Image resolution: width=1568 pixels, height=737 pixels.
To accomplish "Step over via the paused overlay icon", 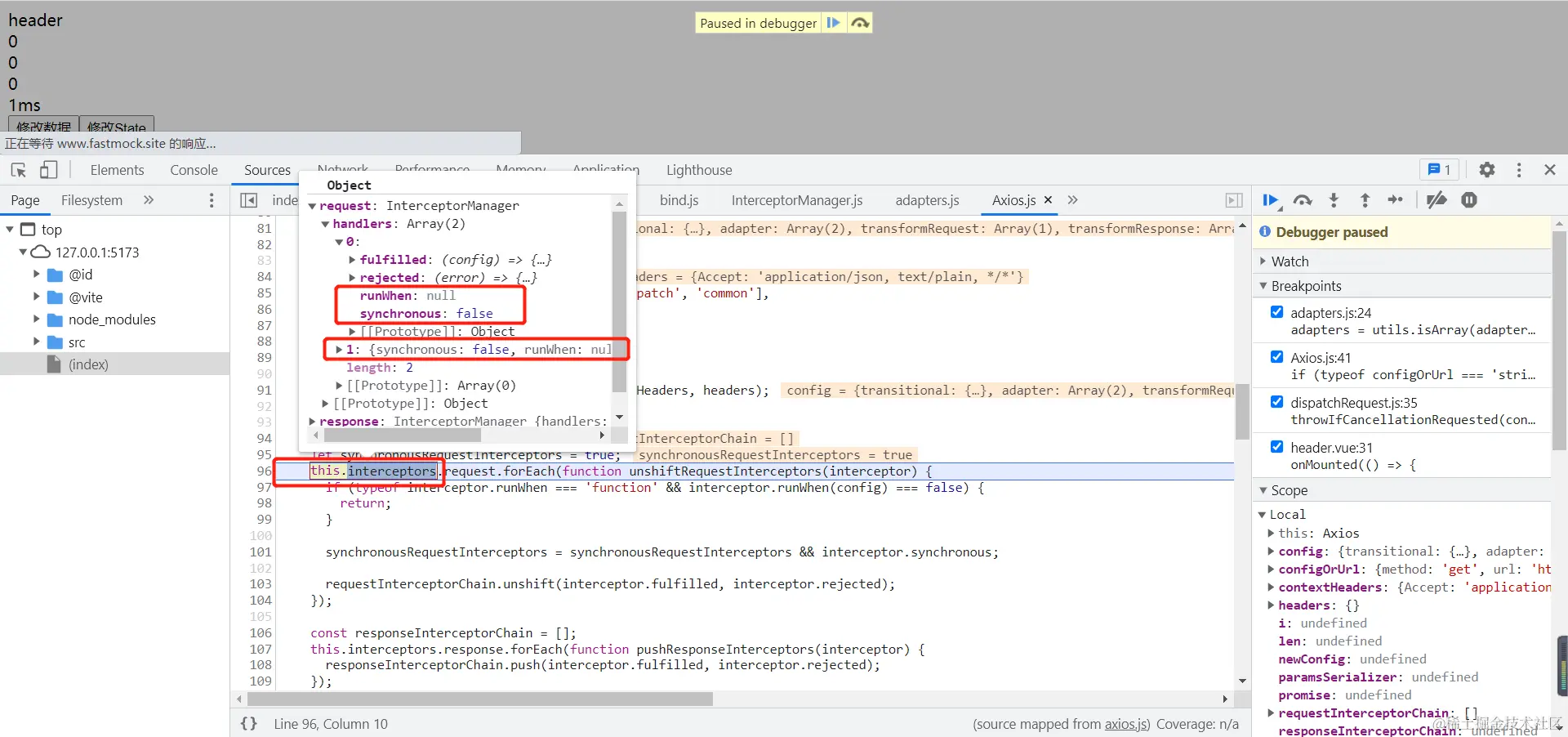I will tap(859, 23).
